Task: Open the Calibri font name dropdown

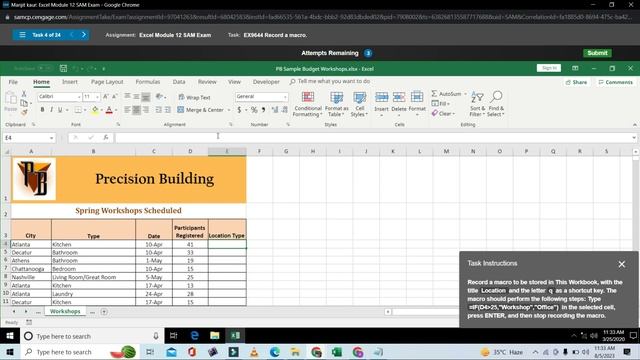Action: pyautogui.click(x=79, y=97)
